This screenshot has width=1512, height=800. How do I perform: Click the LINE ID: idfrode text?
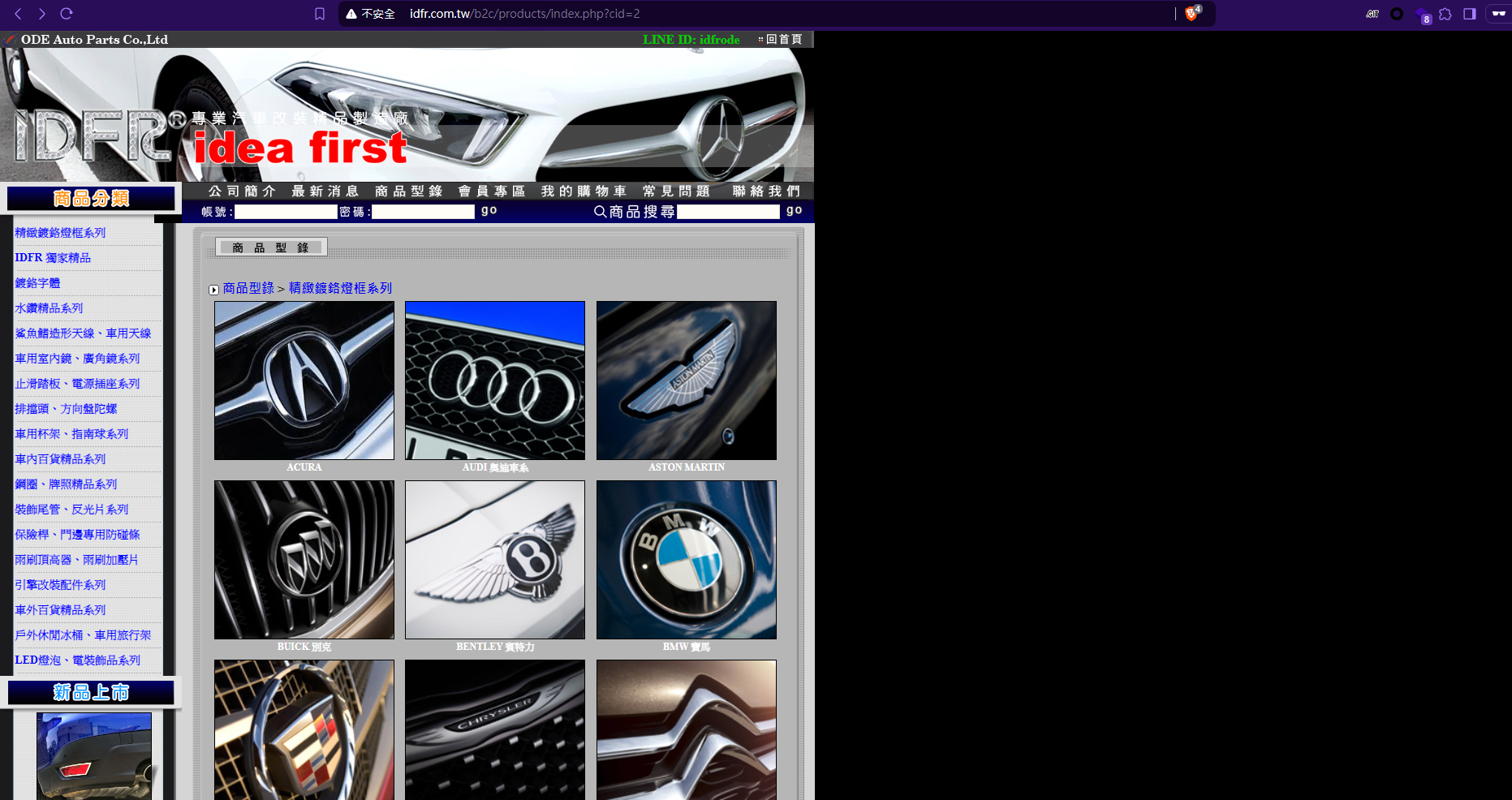(x=691, y=40)
